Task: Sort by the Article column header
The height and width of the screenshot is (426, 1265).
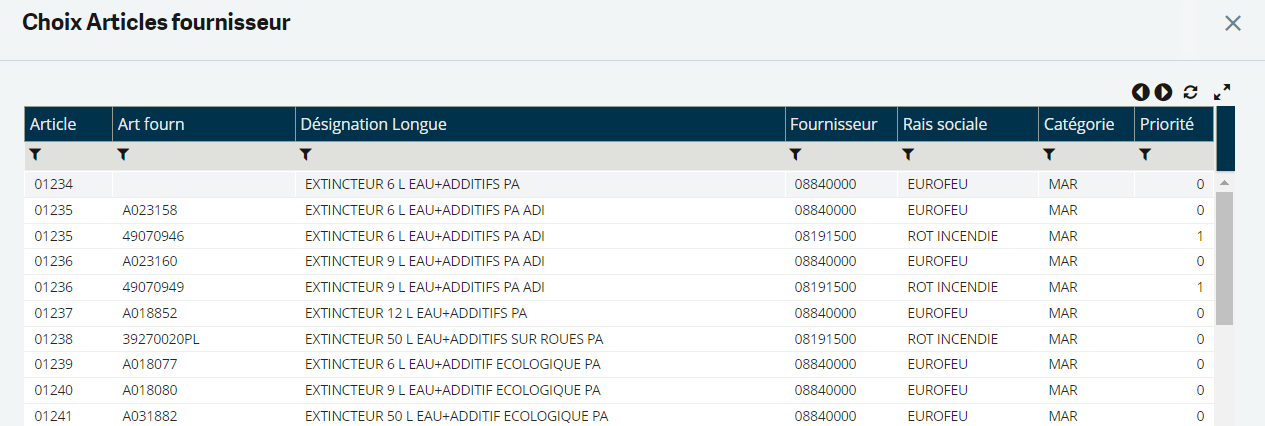Action: [53, 124]
